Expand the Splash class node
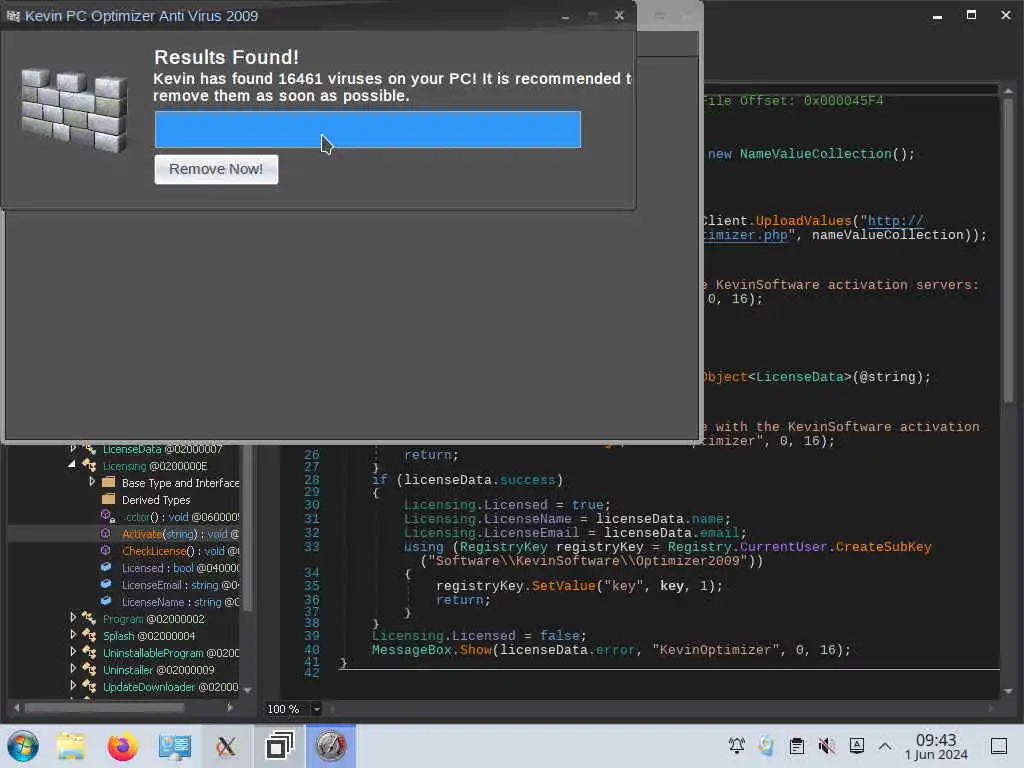This screenshot has width=1024, height=768. [72, 634]
